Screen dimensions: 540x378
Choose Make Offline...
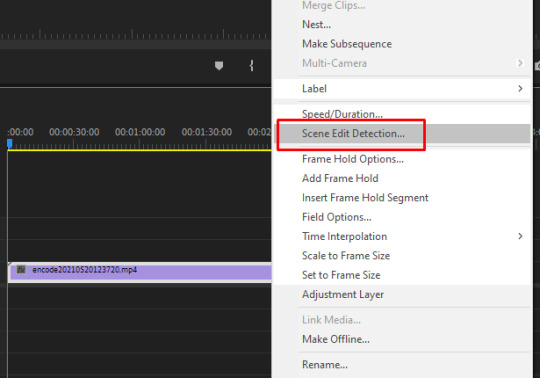[402, 339]
